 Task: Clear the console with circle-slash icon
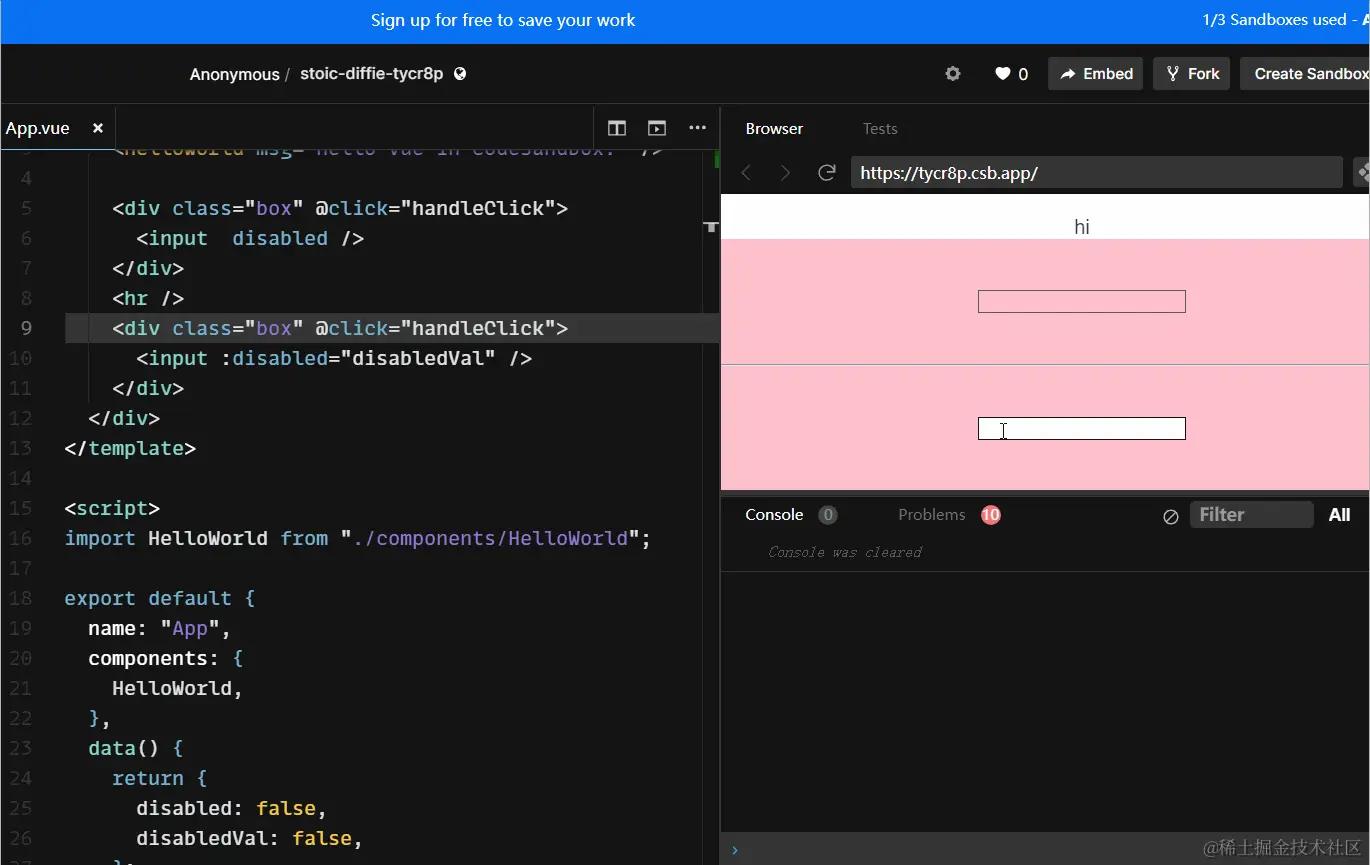[x=1170, y=516]
